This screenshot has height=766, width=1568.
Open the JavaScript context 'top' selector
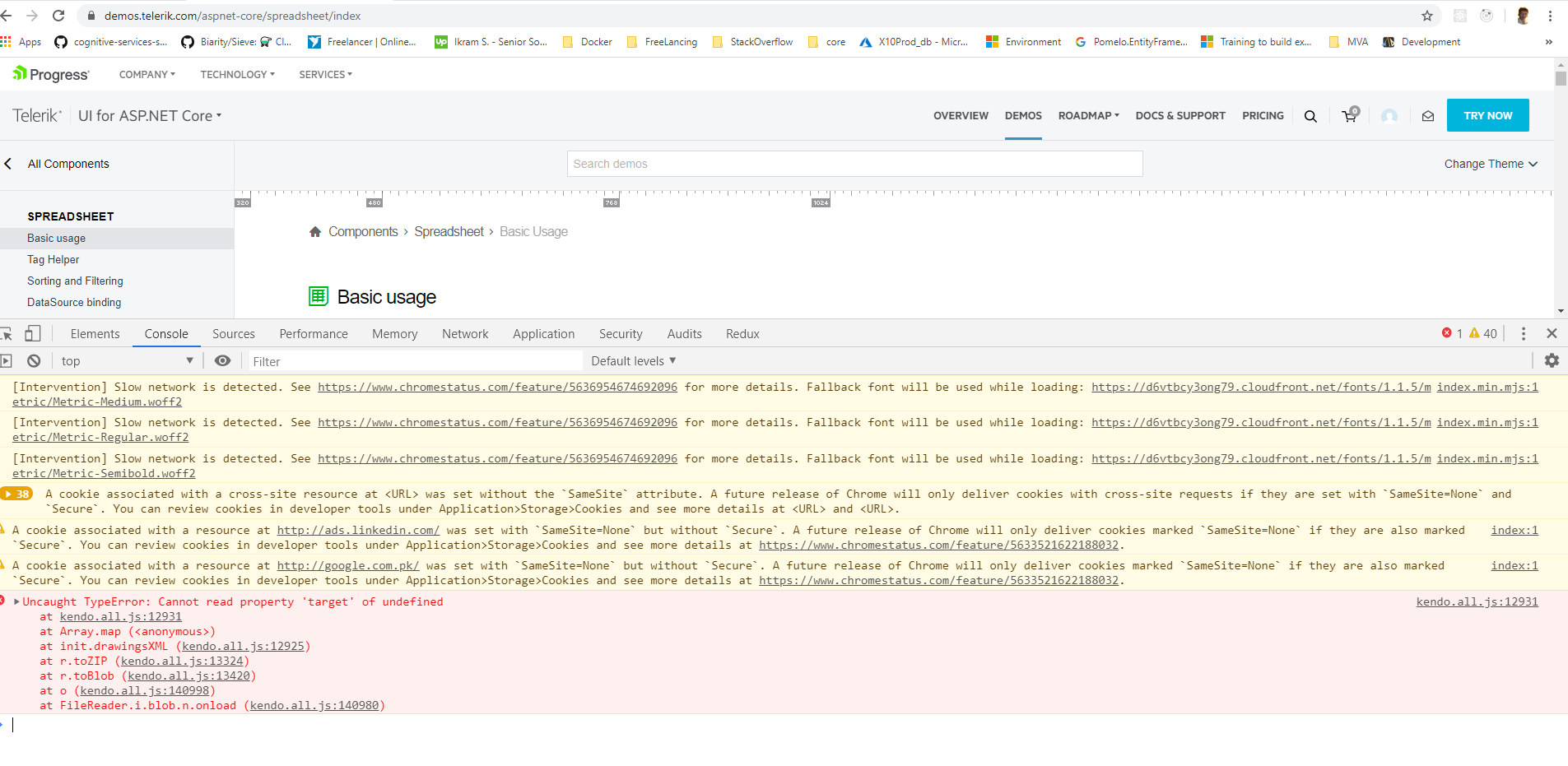[x=127, y=360]
